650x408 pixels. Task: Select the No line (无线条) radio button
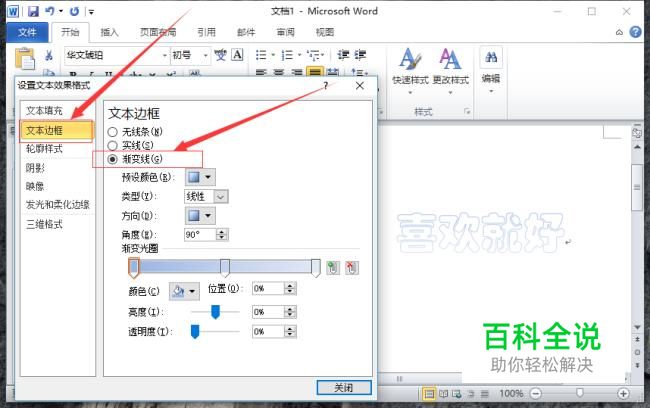coord(112,132)
